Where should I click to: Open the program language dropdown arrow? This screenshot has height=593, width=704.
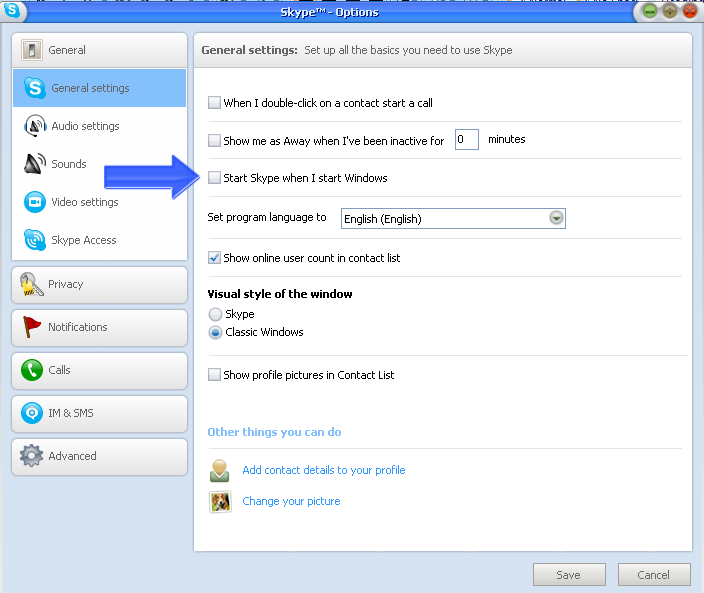point(556,218)
